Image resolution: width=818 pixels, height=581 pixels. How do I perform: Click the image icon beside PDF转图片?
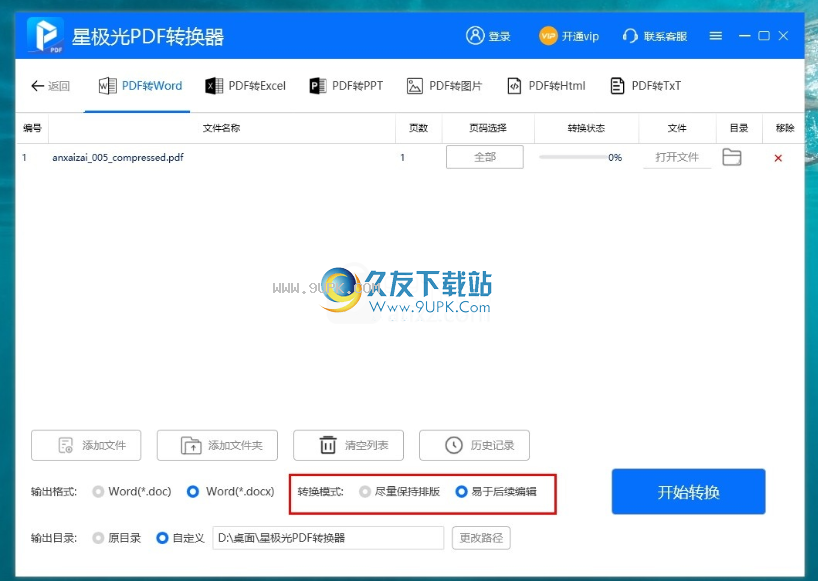(415, 86)
